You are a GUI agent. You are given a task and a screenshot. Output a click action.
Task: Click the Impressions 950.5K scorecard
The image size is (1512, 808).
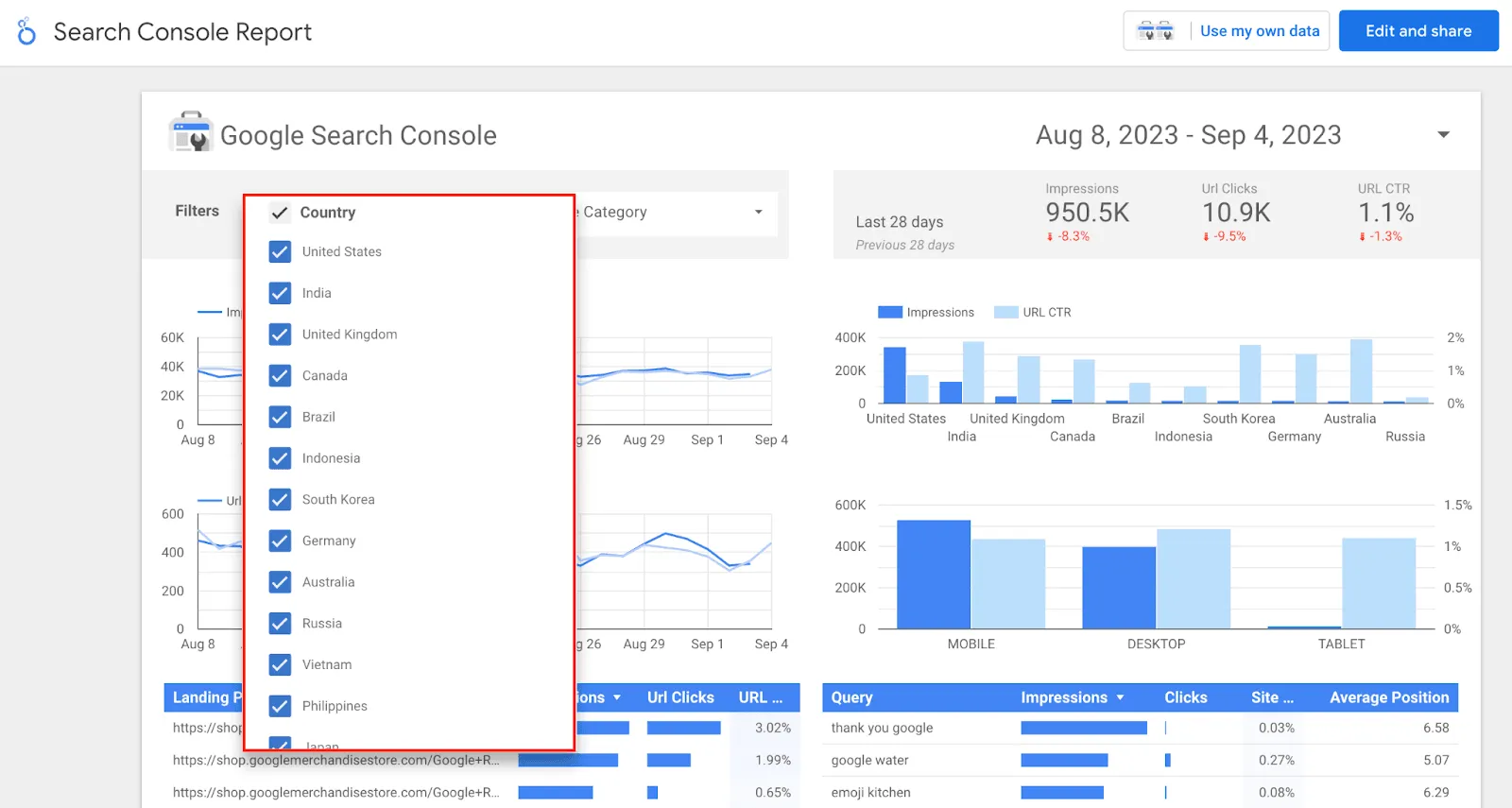click(1087, 213)
